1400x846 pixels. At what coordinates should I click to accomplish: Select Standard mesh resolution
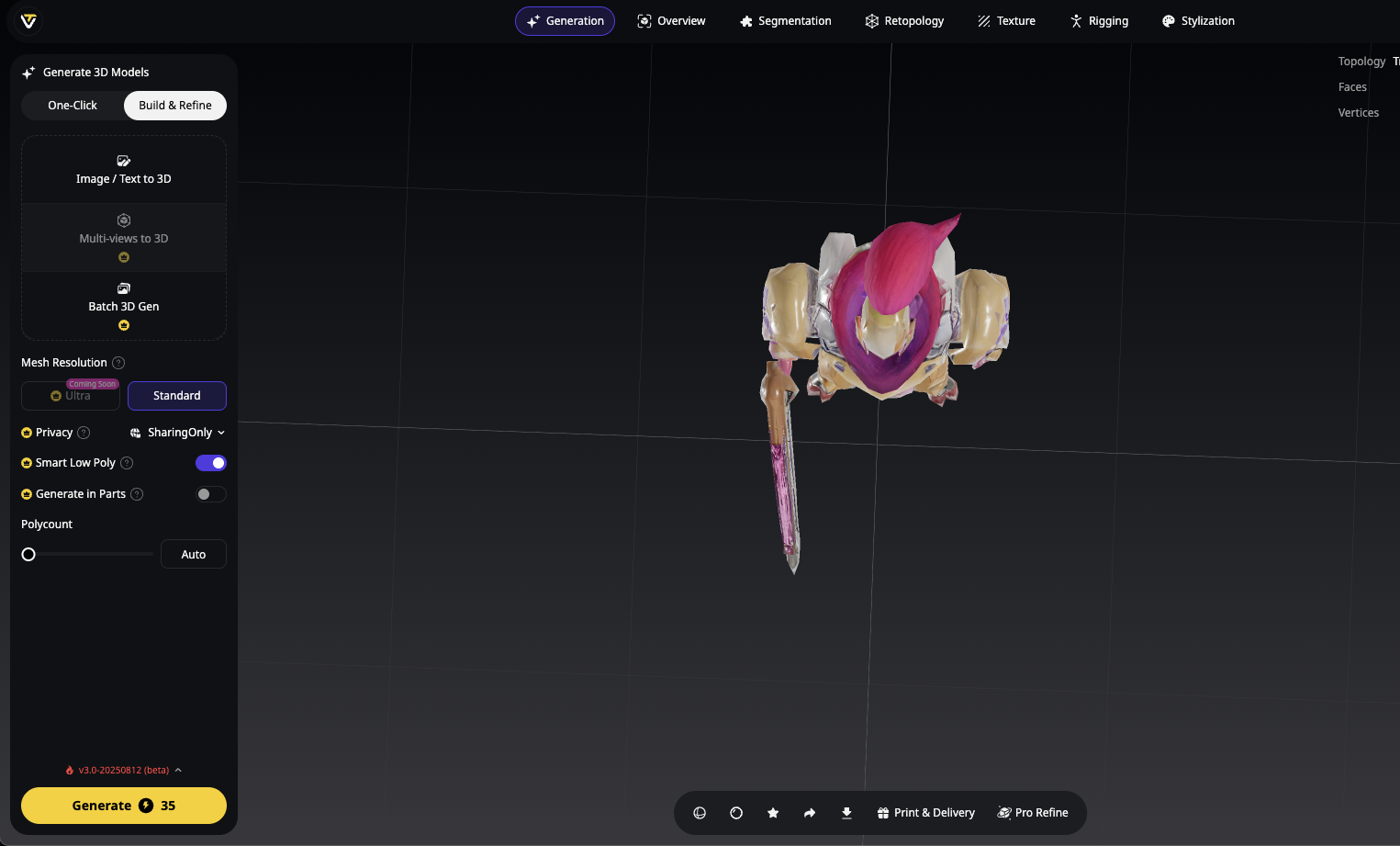click(x=176, y=396)
